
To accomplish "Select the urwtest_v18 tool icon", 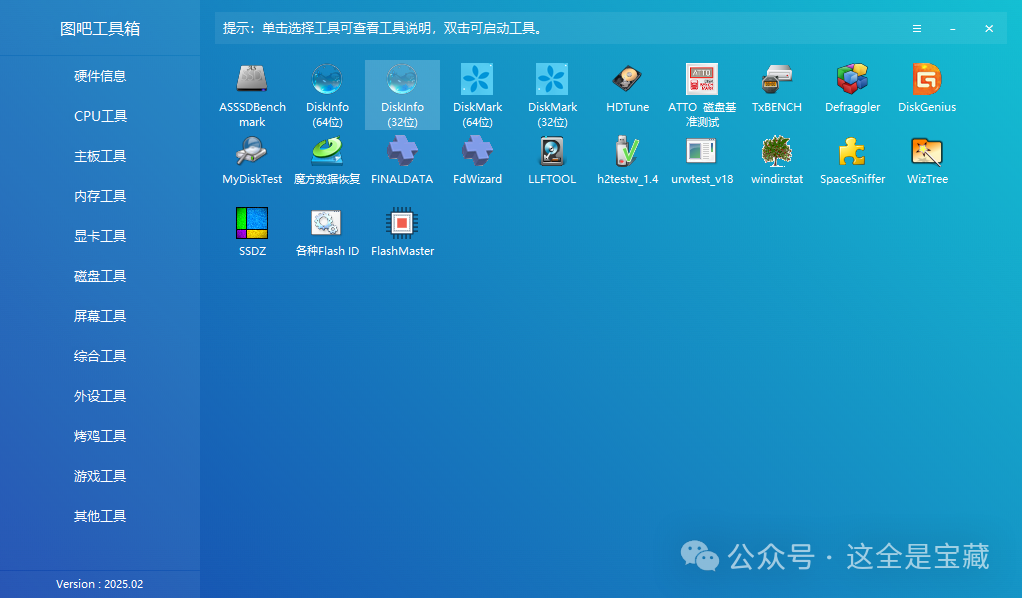I will (x=702, y=151).
